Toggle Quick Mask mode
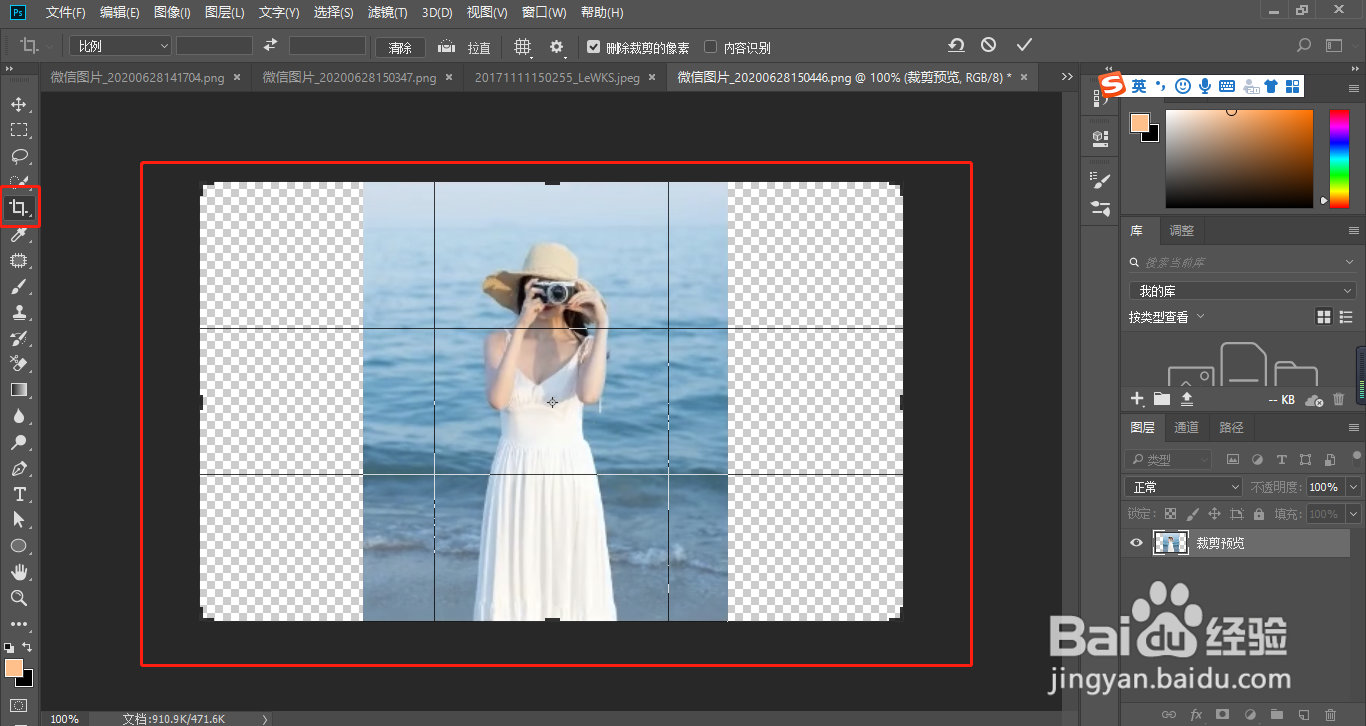The width and height of the screenshot is (1366, 726). tap(19, 706)
